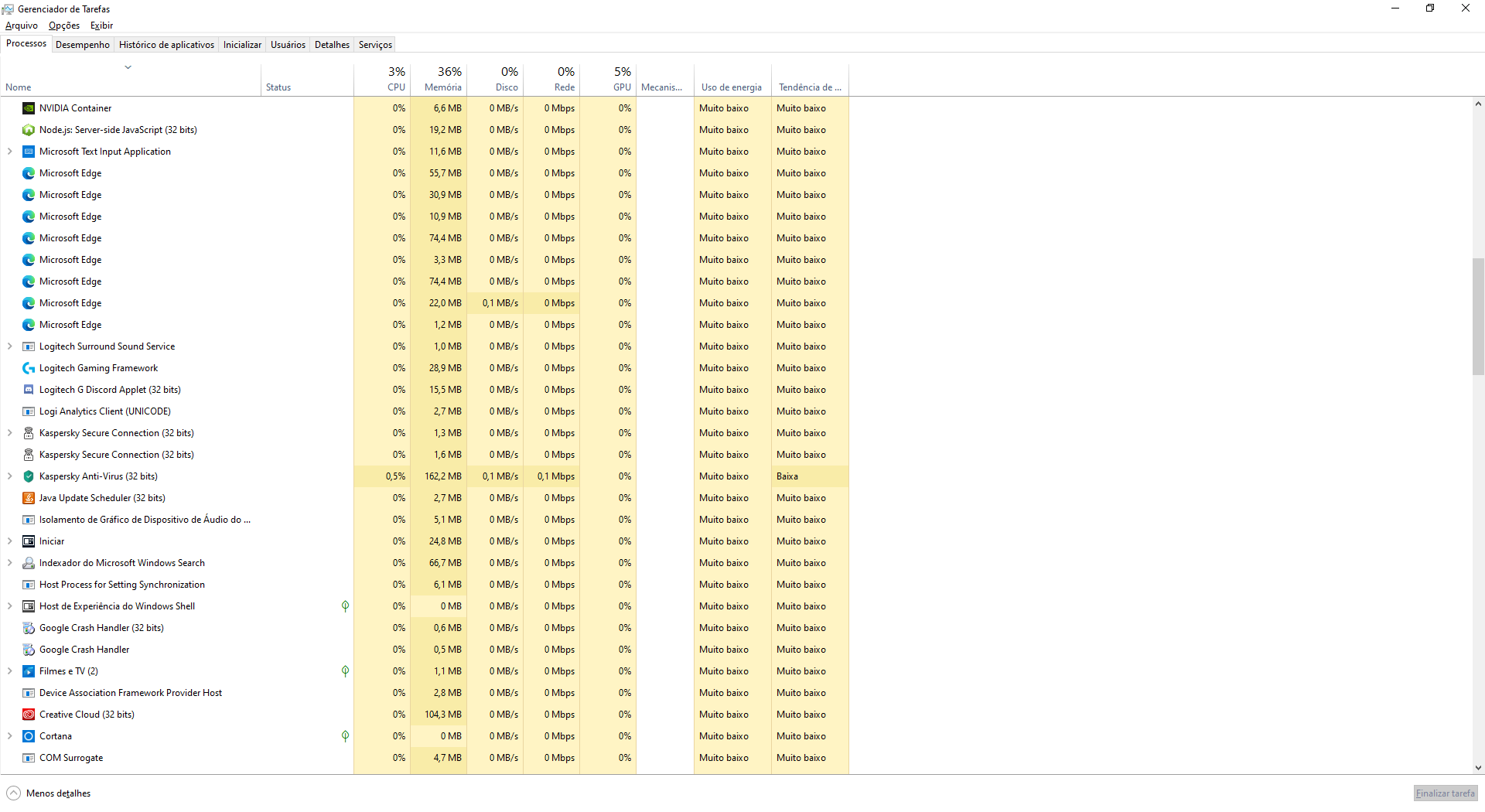Viewport: 1485px width, 812px height.
Task: Switch to Histórico de aplicativos tab
Action: pos(166,45)
